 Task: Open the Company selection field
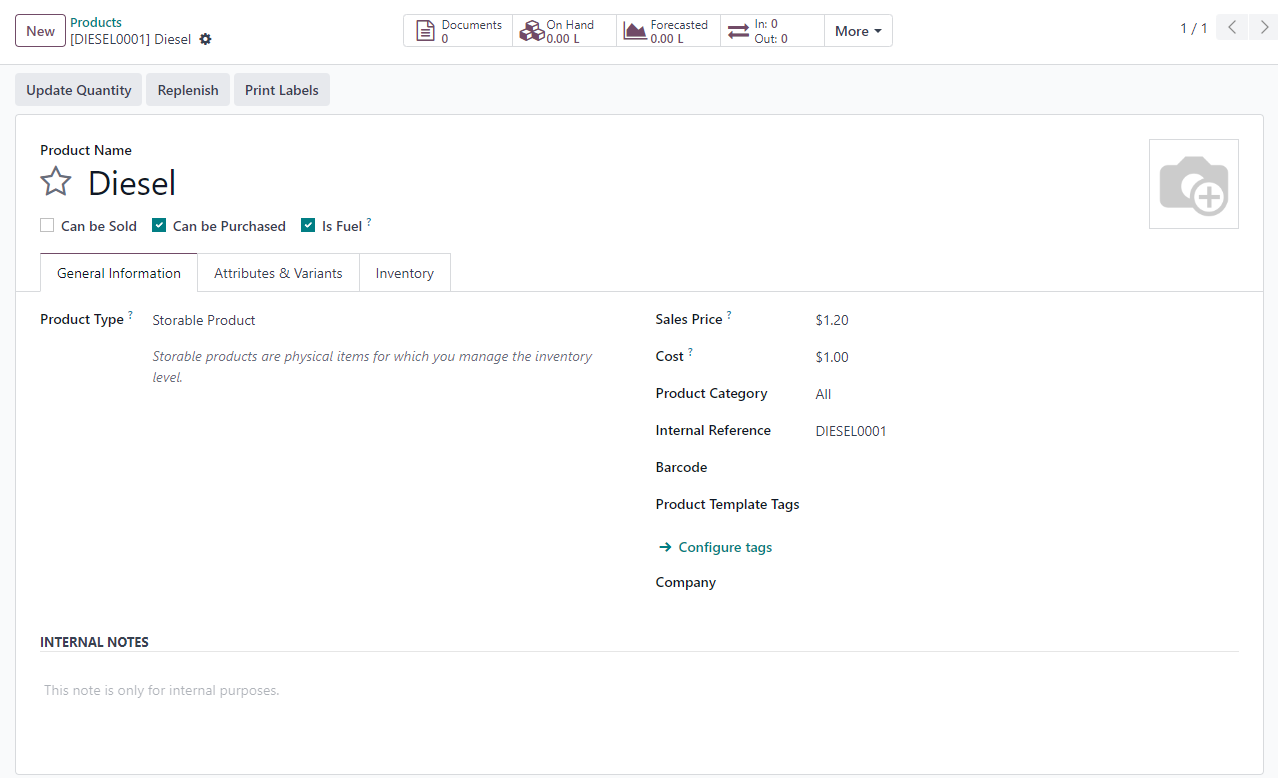tap(1026, 582)
